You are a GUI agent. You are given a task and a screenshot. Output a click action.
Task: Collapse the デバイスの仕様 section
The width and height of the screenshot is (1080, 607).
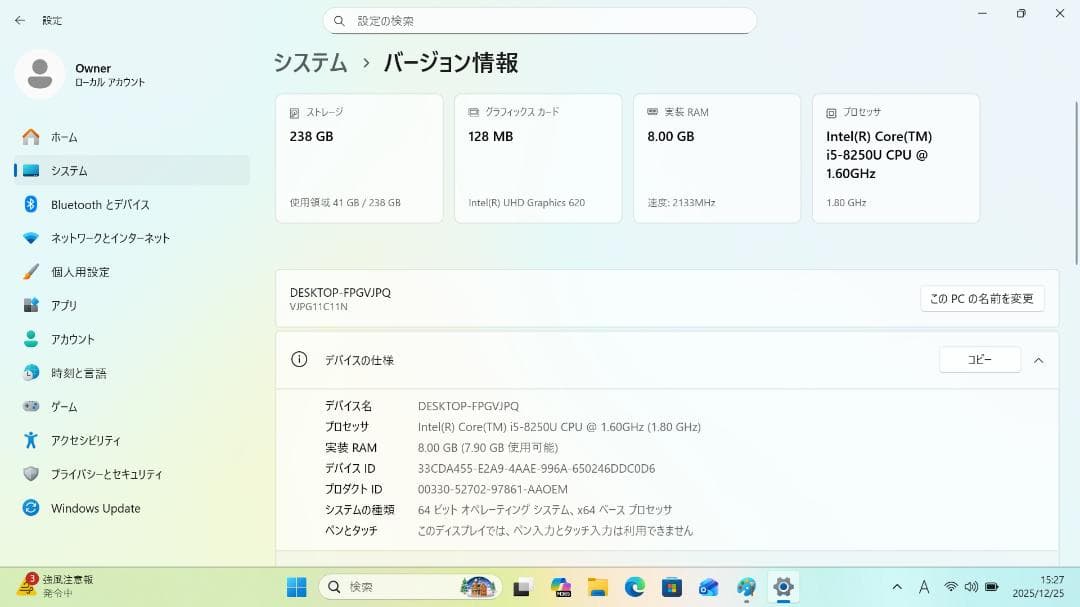(x=1038, y=360)
